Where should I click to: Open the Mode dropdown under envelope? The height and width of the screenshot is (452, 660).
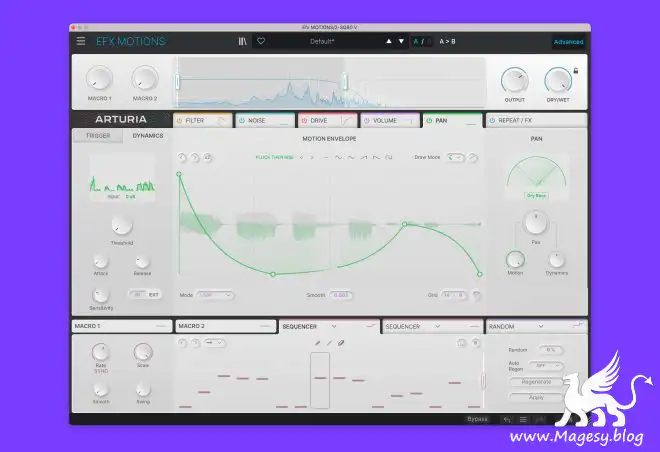click(x=216, y=295)
